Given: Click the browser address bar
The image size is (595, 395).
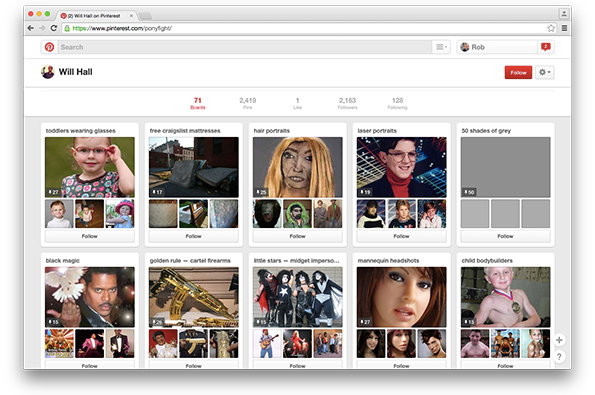Looking at the screenshot, I should point(308,28).
